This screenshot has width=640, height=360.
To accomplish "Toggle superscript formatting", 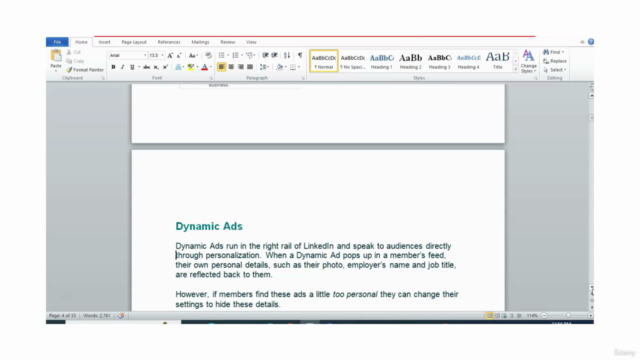I will [165, 67].
